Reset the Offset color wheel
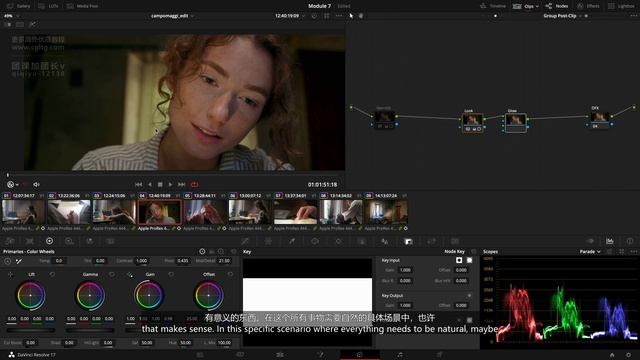The width and height of the screenshot is (640, 360). coord(230,275)
